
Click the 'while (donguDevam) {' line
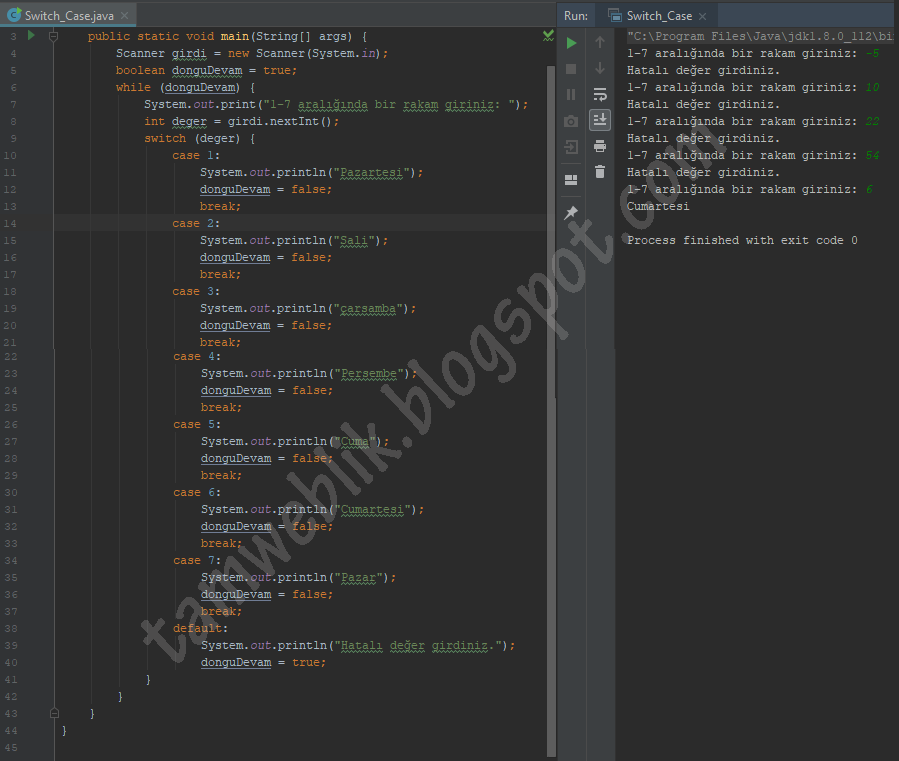185,87
